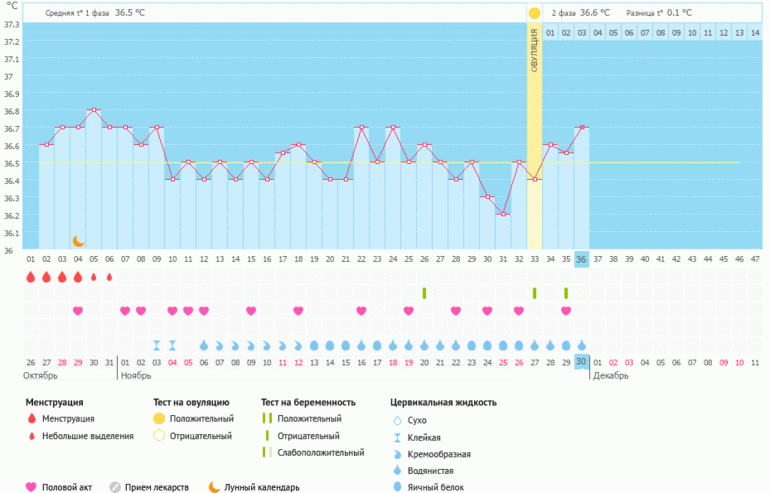
Task: Select the menstruation drop on cycle day 01
Action: tap(30, 277)
